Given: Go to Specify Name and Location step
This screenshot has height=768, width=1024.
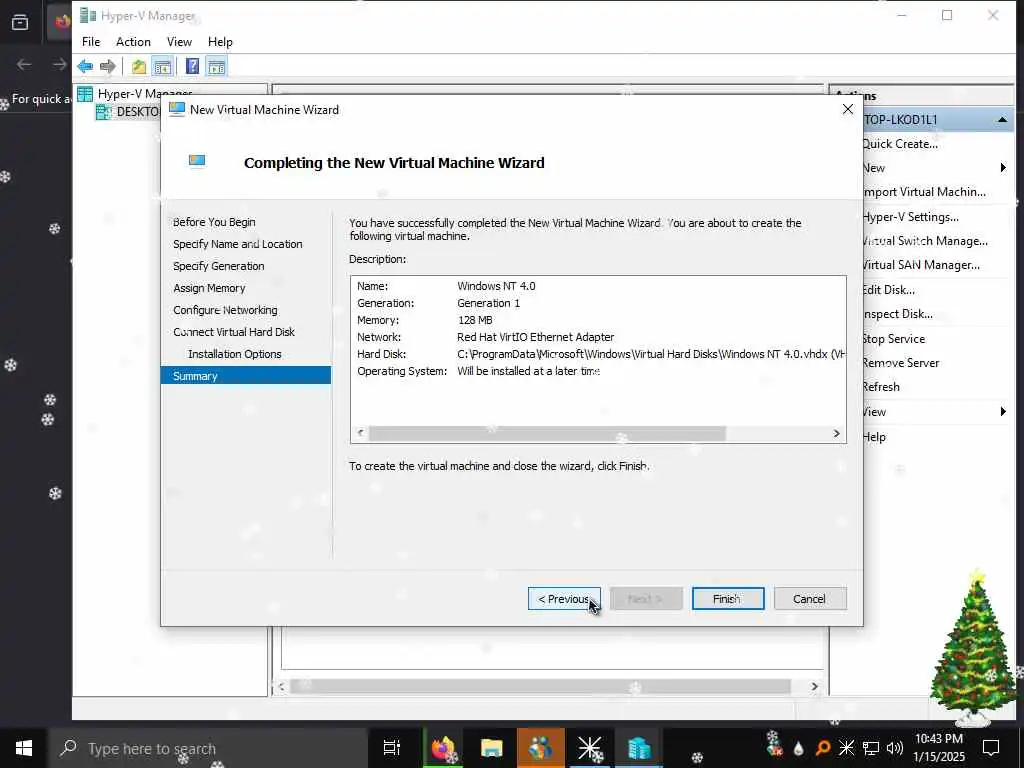Looking at the screenshot, I should pyautogui.click(x=238, y=244).
